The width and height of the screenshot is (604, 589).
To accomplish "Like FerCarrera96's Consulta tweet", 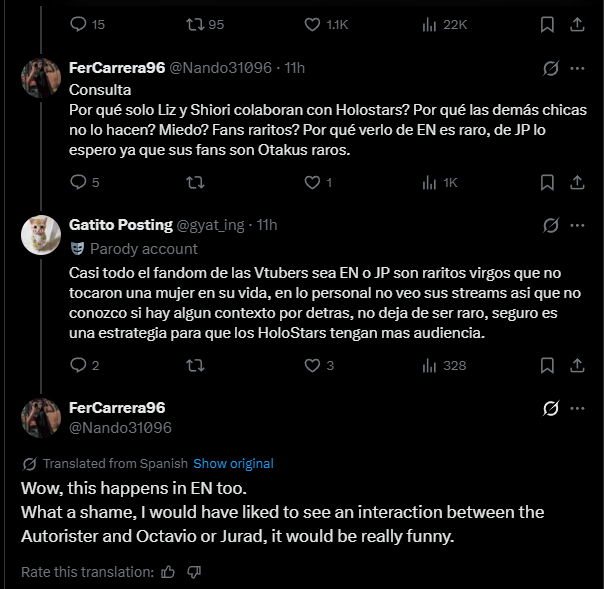I will [312, 182].
